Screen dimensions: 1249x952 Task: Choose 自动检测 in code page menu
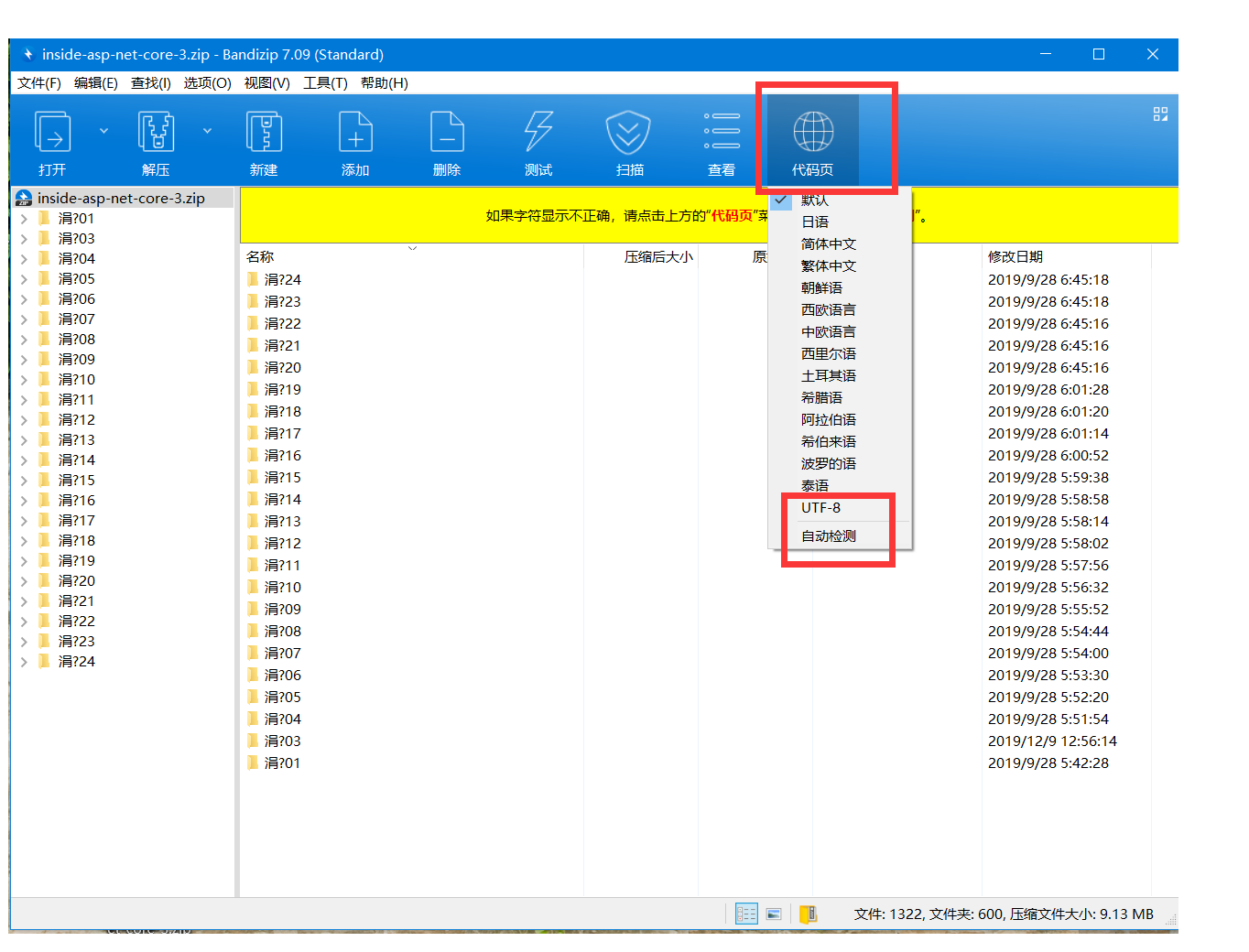841,535
